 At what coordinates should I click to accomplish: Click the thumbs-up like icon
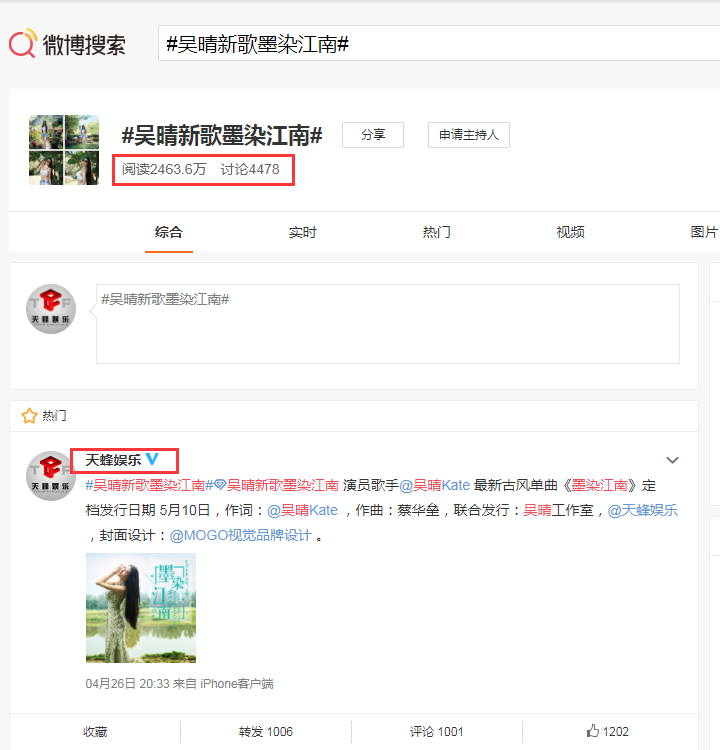[593, 731]
